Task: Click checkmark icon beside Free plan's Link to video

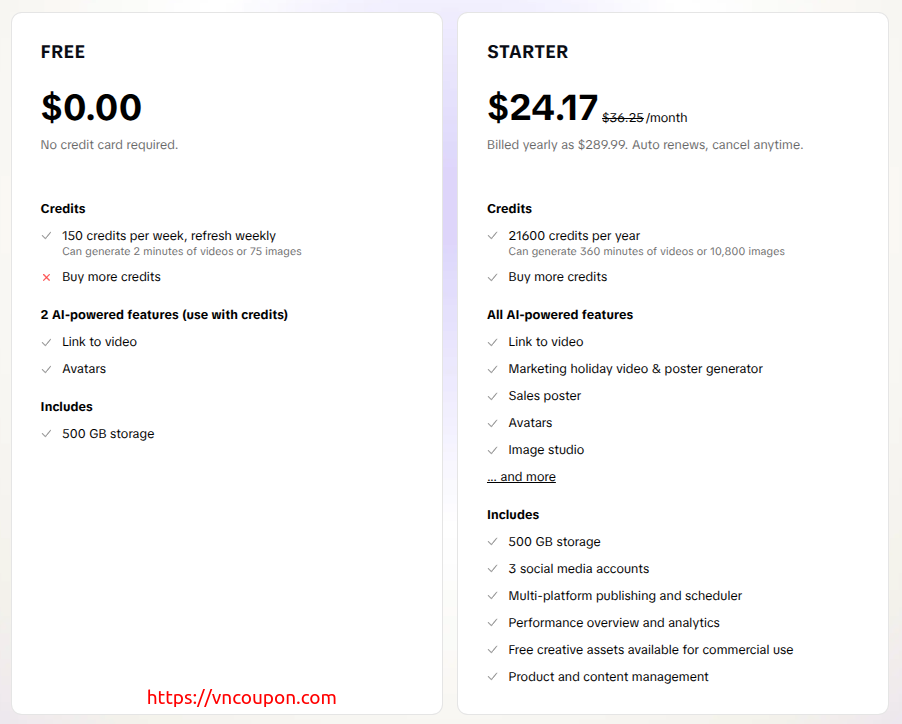Action: pos(46,342)
